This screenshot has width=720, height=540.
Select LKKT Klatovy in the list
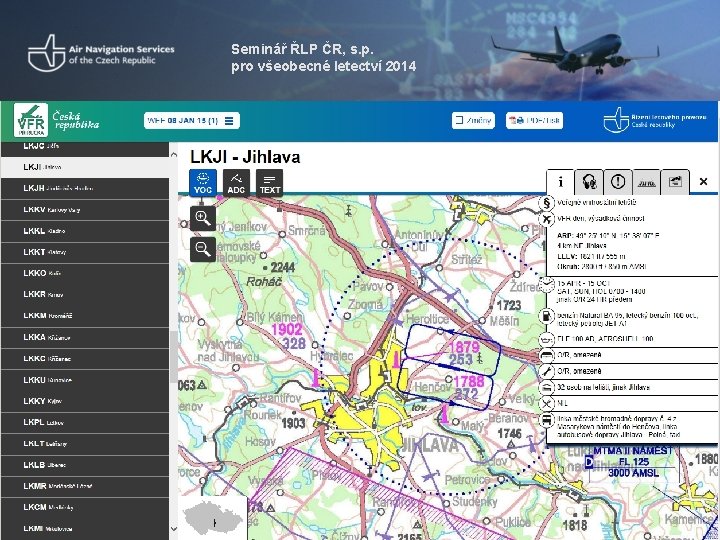pyautogui.click(x=85, y=252)
